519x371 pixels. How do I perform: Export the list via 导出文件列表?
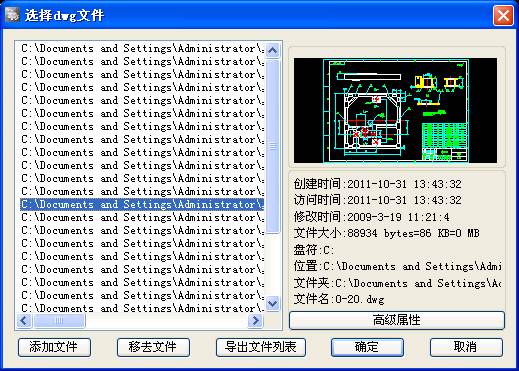pyautogui.click(x=261, y=347)
